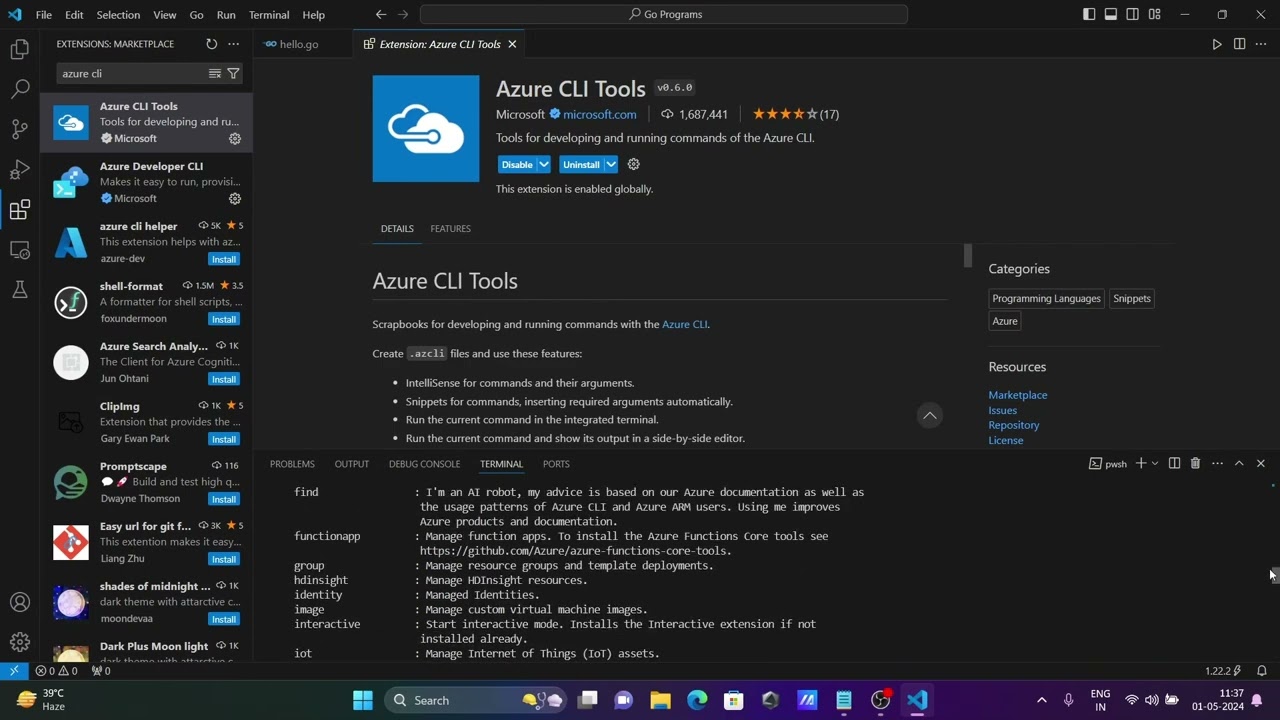This screenshot has width=1280, height=720.
Task: Open Manage gear in activity bar
Action: (20, 642)
